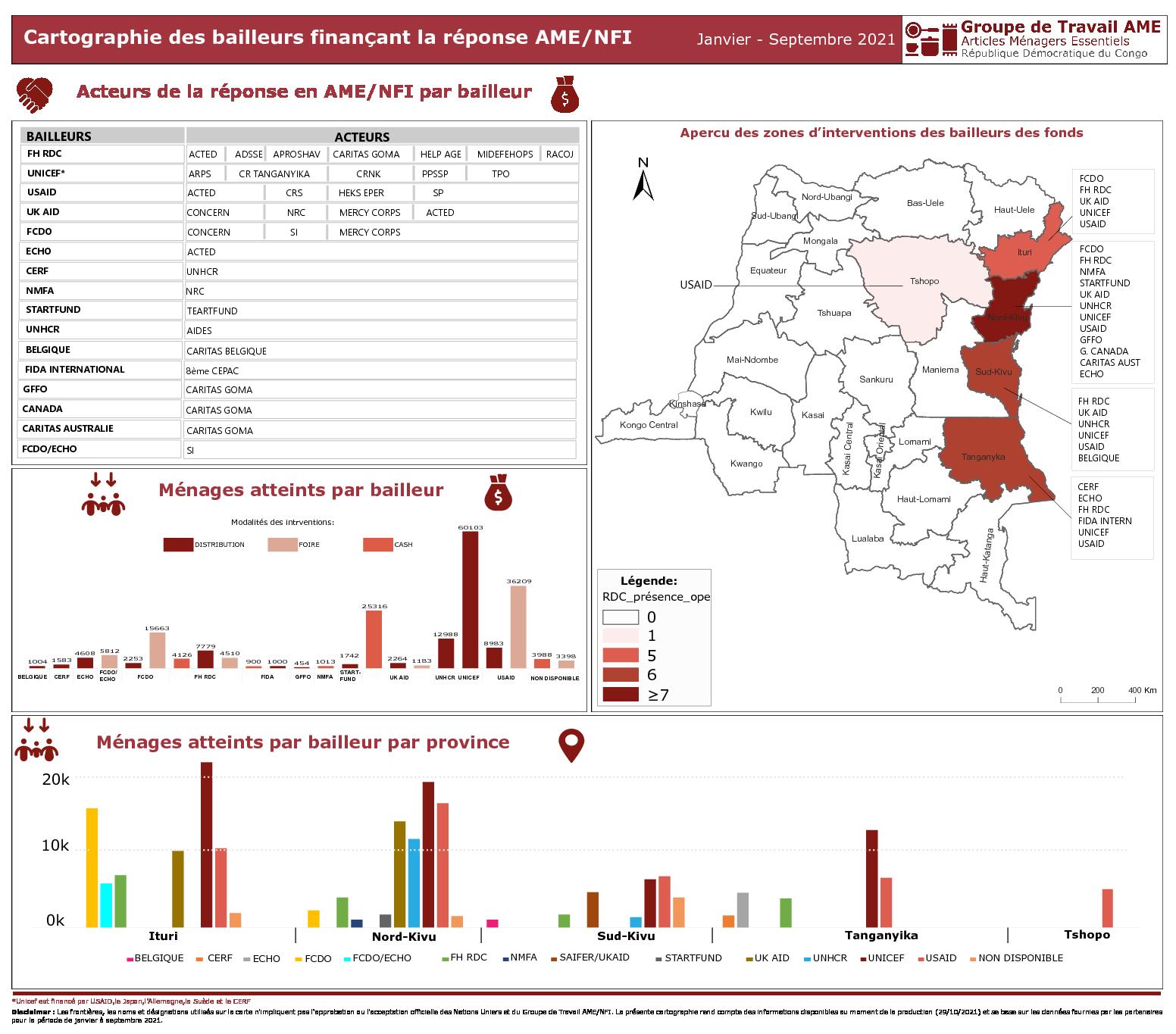Click the Kinshasa label on the map
1176x1034 pixels.
[x=687, y=404]
